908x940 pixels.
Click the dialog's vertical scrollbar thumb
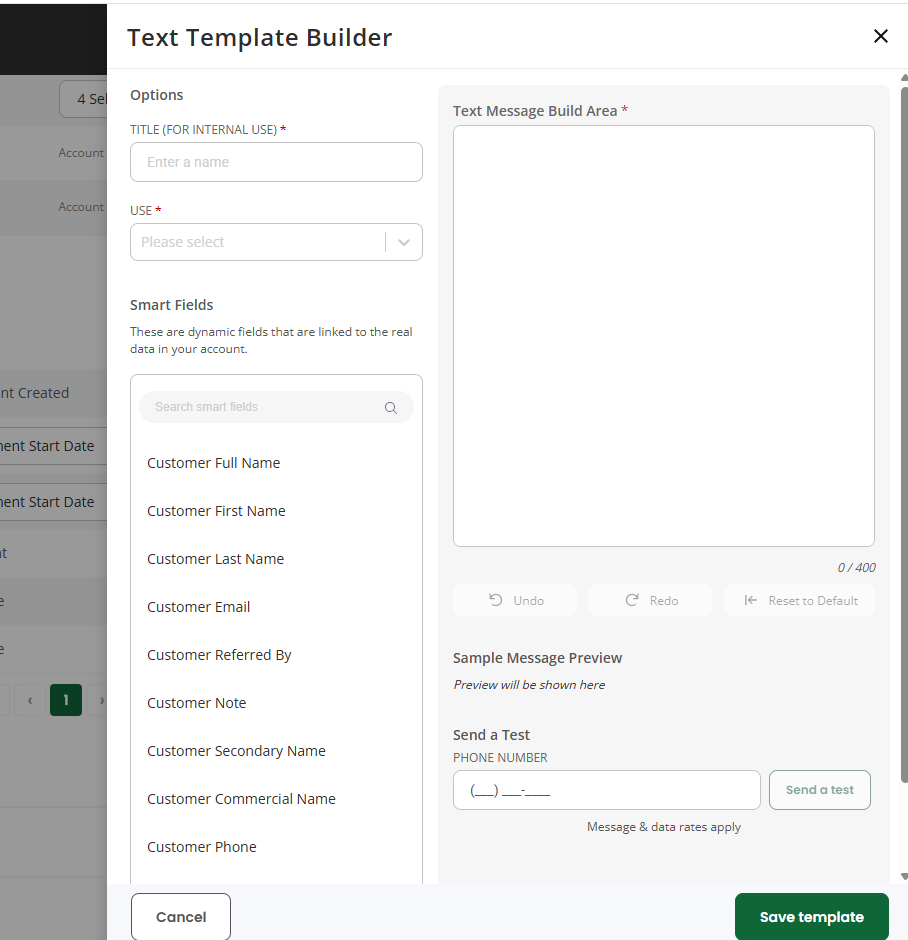[904, 434]
